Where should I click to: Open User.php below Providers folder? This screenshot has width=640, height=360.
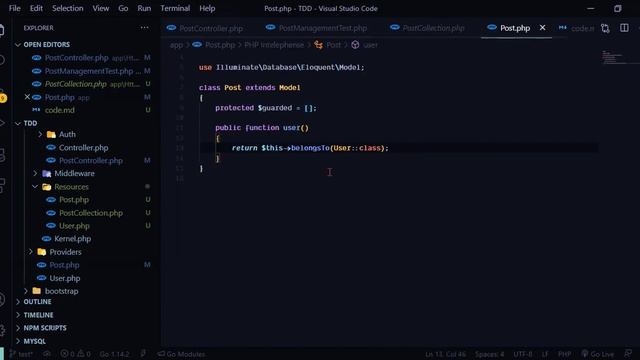[x=64, y=278]
